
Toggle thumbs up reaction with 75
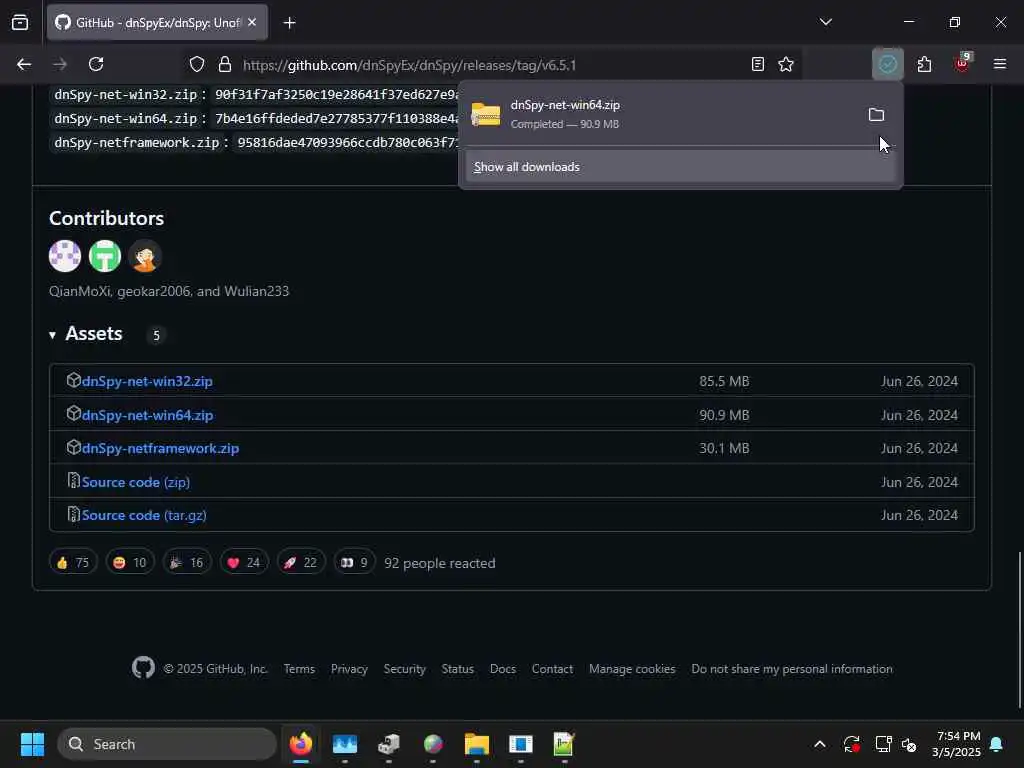(x=73, y=562)
